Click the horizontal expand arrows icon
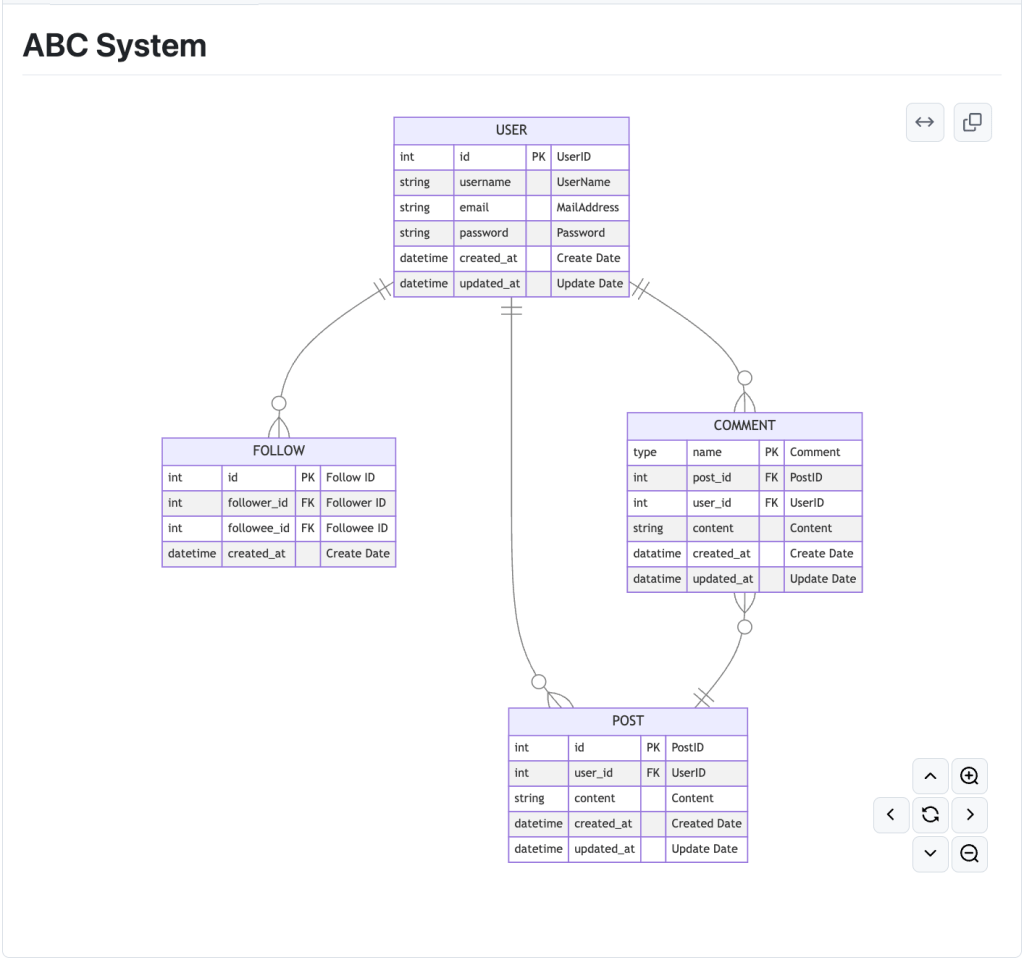Image resolution: width=1024 pixels, height=960 pixels. click(925, 122)
